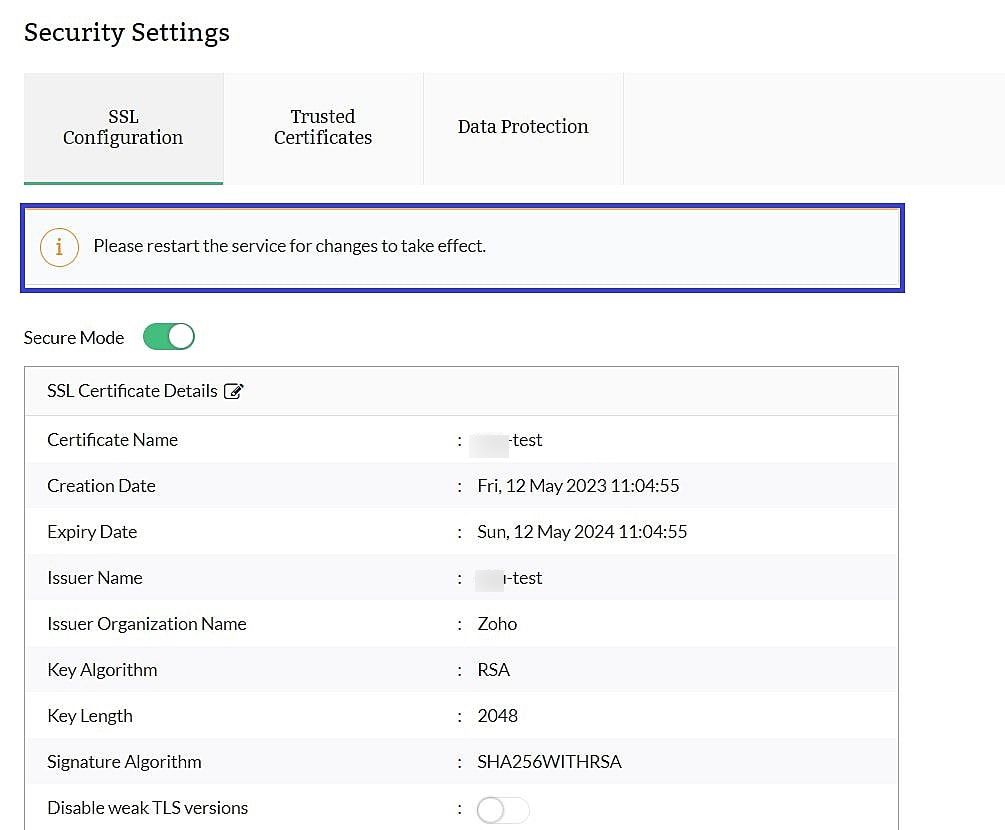Select the Issuer Name value ending in -test

pyautogui.click(x=509, y=578)
